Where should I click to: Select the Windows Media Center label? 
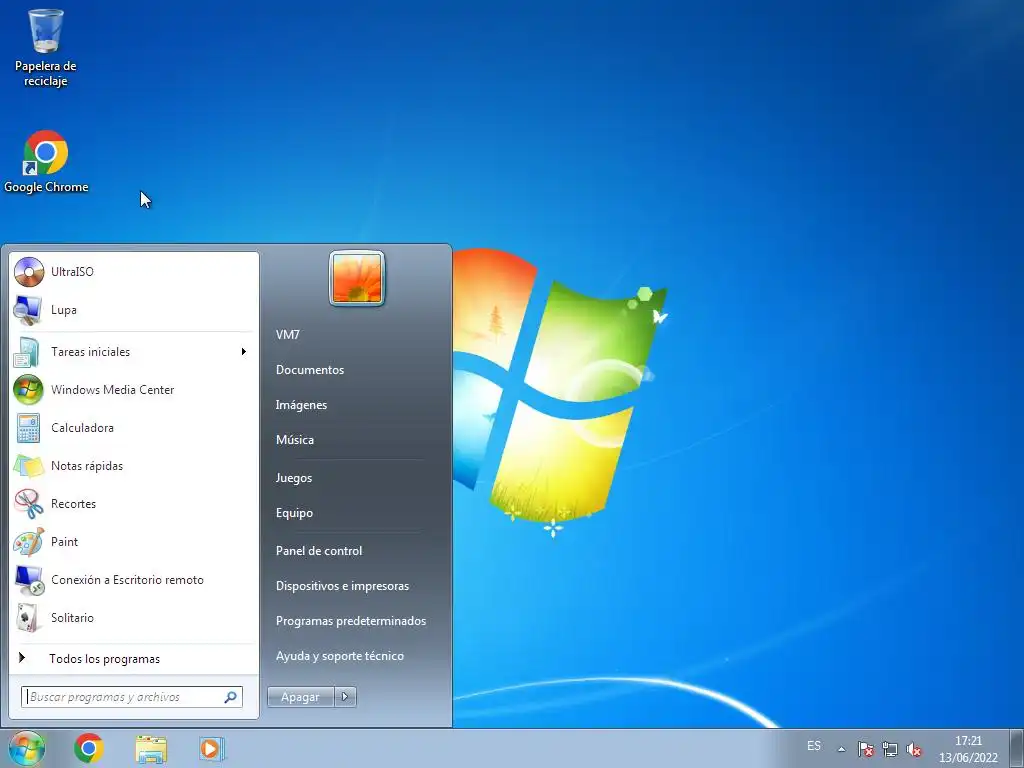(112, 390)
